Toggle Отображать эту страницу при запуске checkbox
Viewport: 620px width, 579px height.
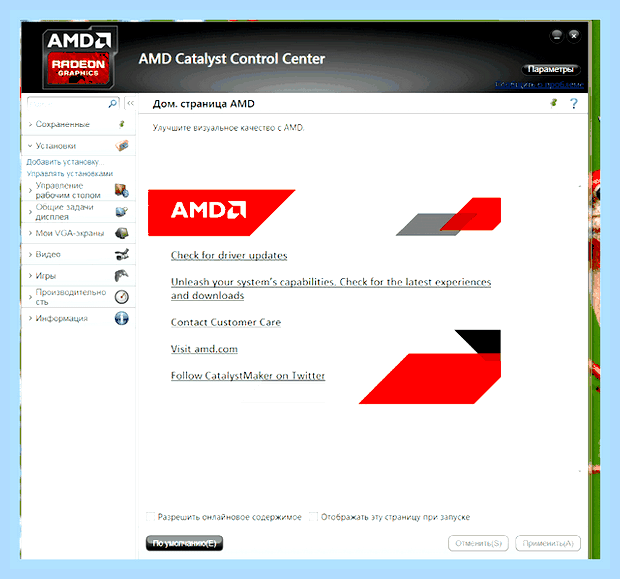[314, 517]
